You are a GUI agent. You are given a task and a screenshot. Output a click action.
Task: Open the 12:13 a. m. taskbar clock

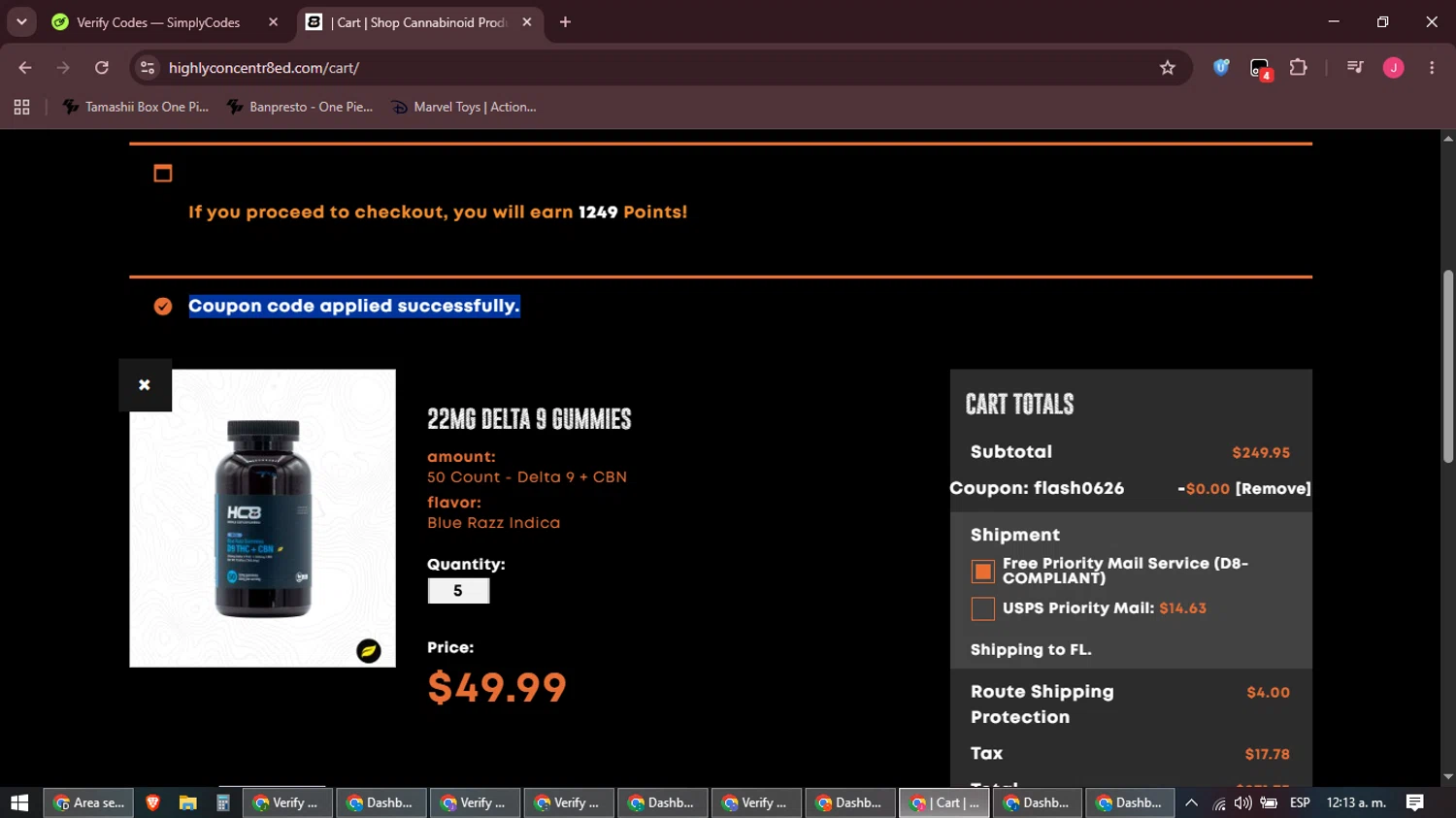1356,802
